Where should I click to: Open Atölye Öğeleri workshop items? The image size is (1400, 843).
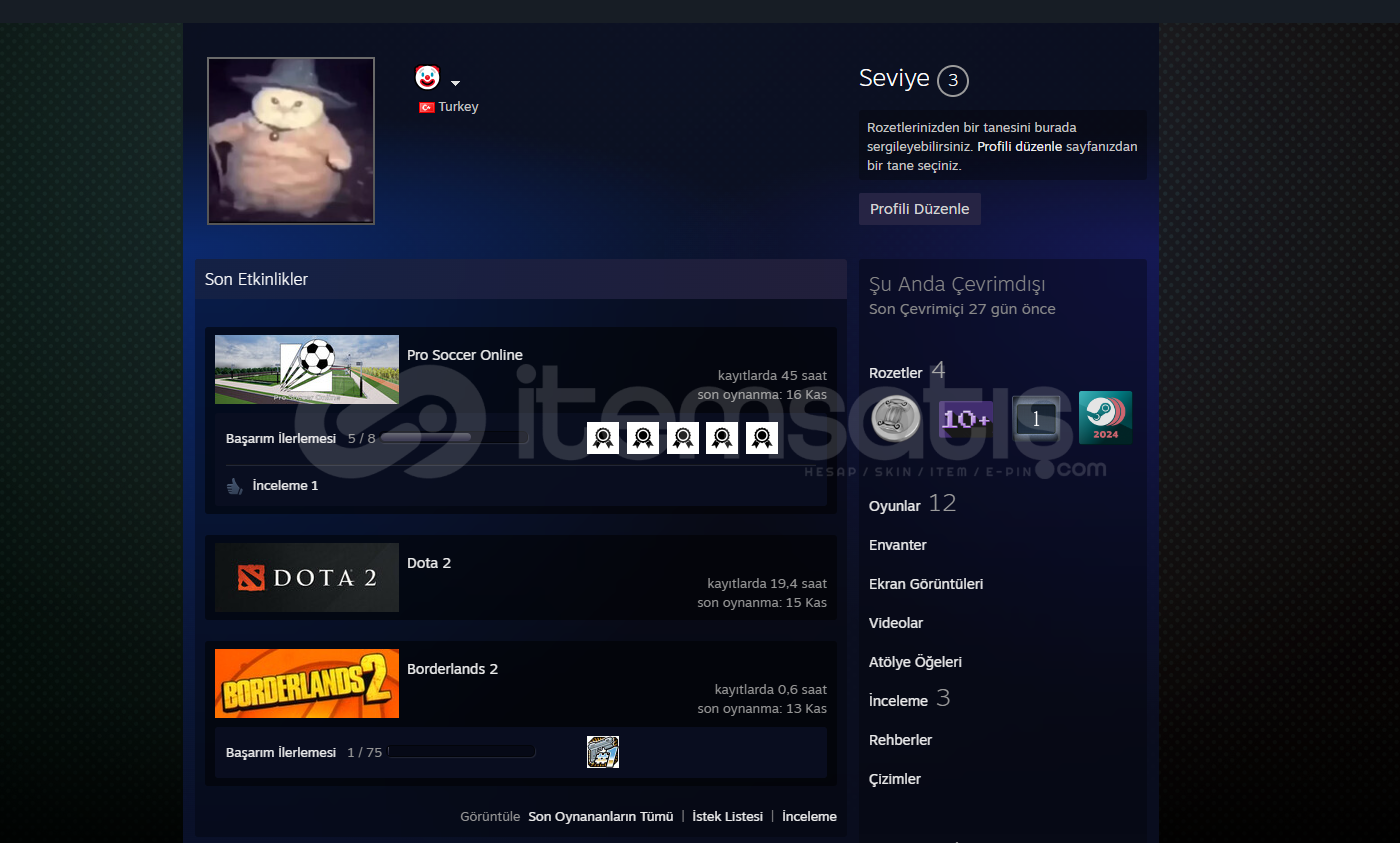[x=915, y=662]
